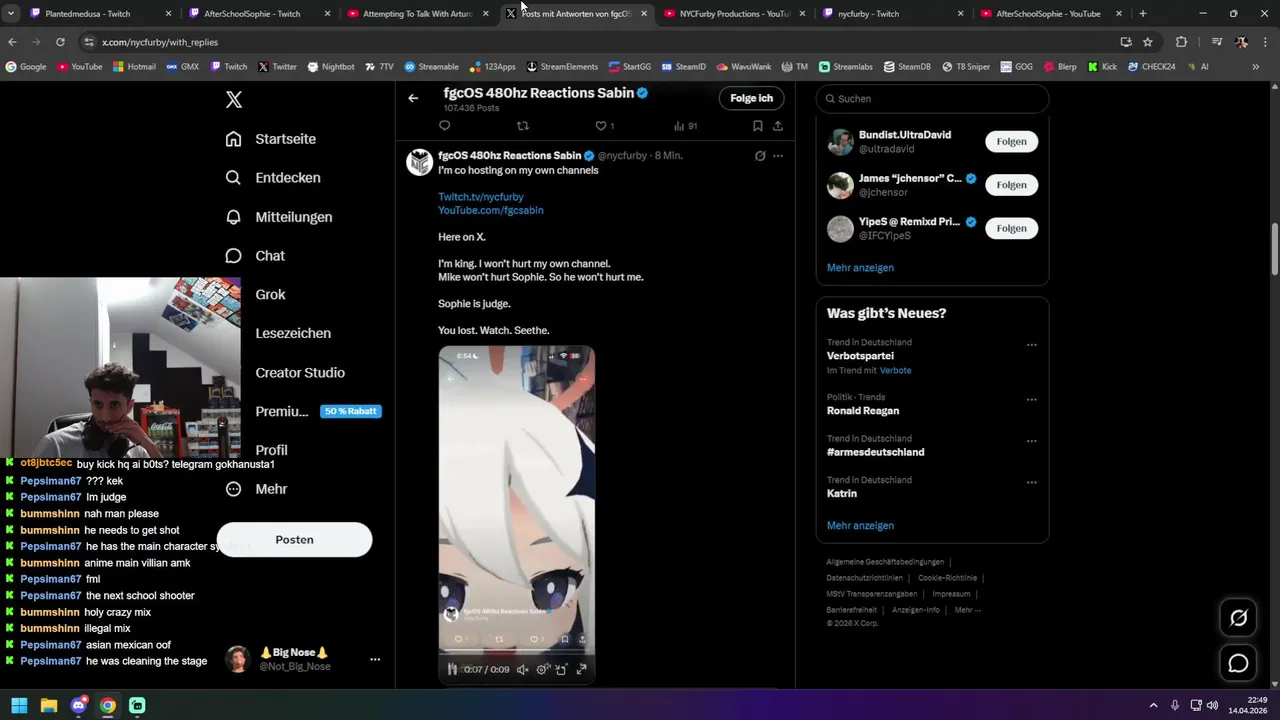Pause the embedded video
The height and width of the screenshot is (720, 1280).
coord(452,669)
